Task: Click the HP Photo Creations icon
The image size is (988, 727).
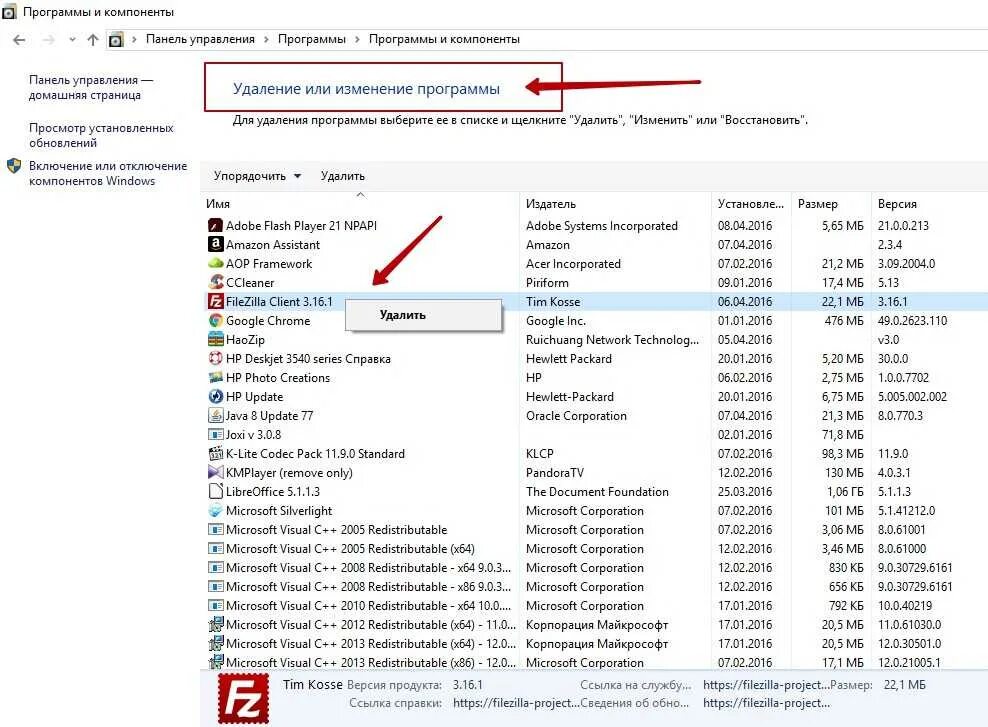Action: coord(215,377)
